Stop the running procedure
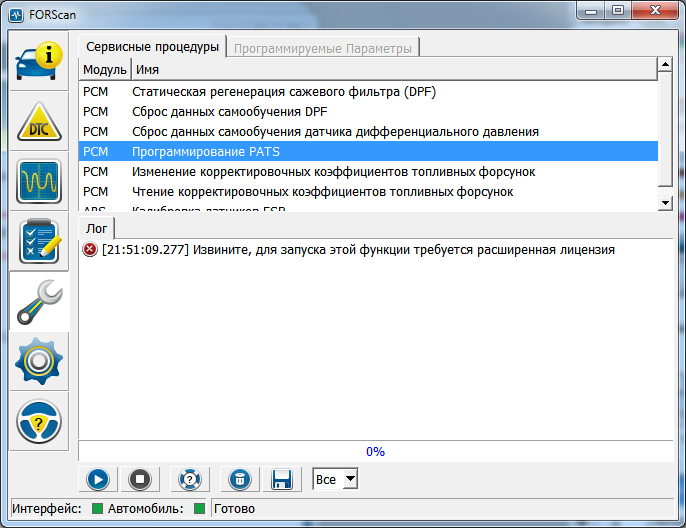Viewport: 686px width, 528px height. pyautogui.click(x=140, y=479)
